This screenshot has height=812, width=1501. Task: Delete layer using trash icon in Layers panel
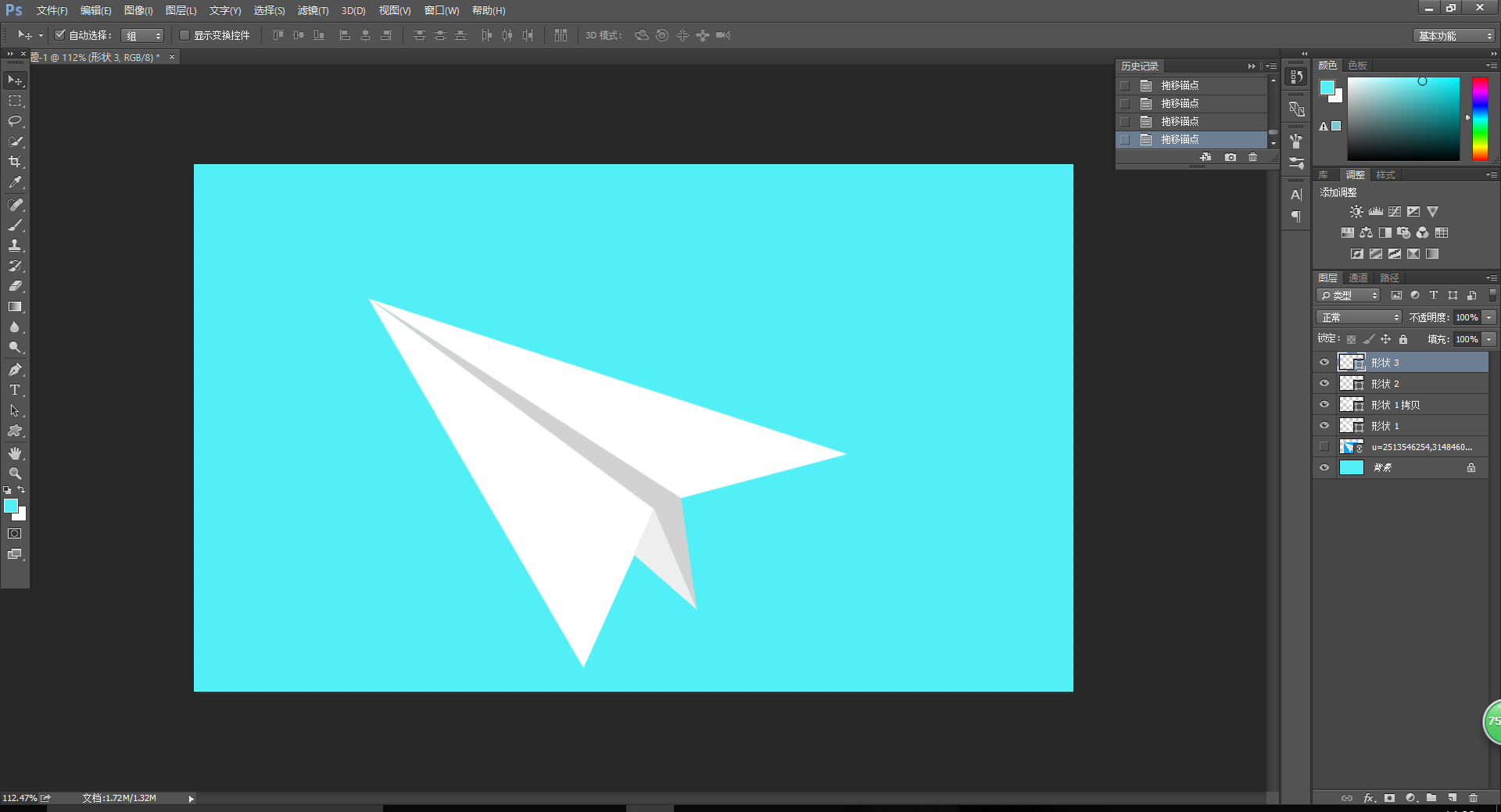[1473, 798]
